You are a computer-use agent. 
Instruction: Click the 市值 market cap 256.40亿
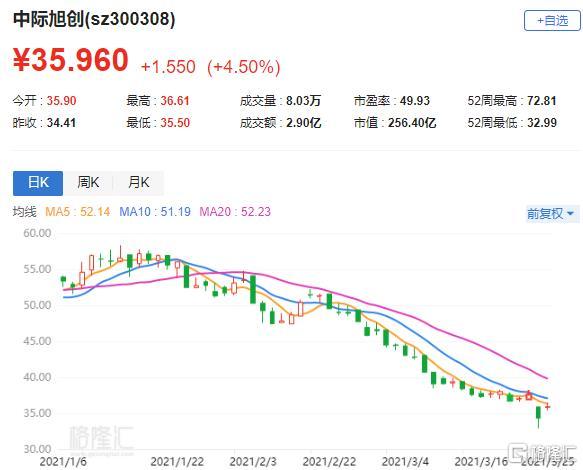[x=412, y=123]
